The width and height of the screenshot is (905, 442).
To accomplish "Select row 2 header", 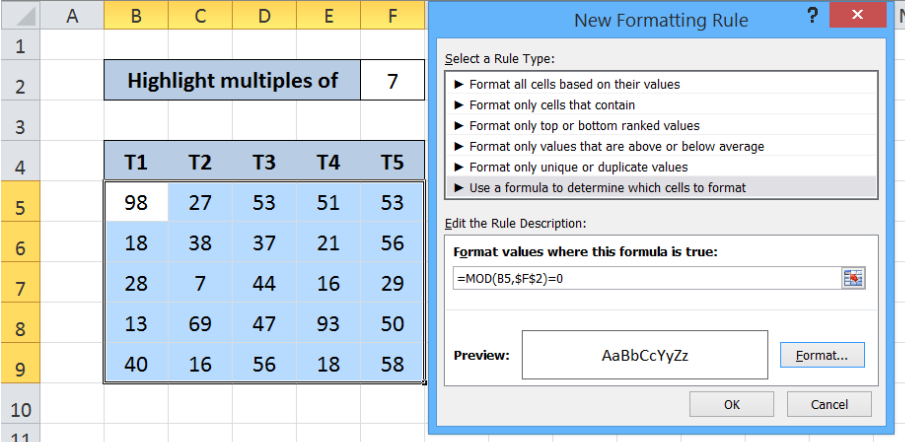I will pyautogui.click(x=20, y=80).
